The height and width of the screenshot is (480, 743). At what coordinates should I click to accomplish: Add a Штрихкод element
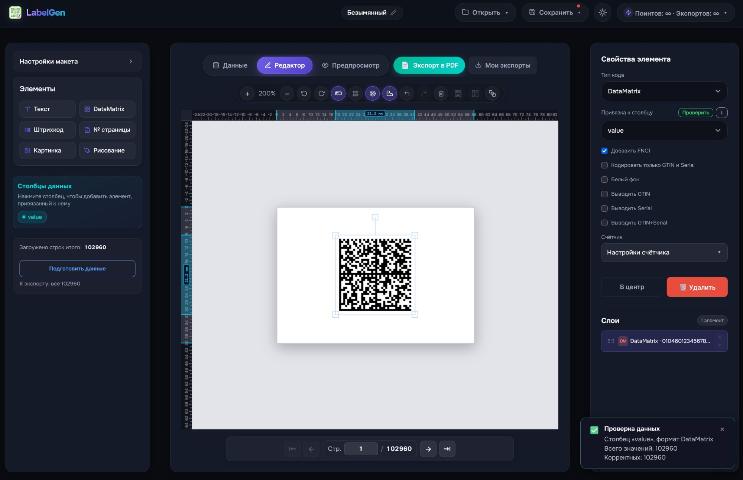(47, 129)
